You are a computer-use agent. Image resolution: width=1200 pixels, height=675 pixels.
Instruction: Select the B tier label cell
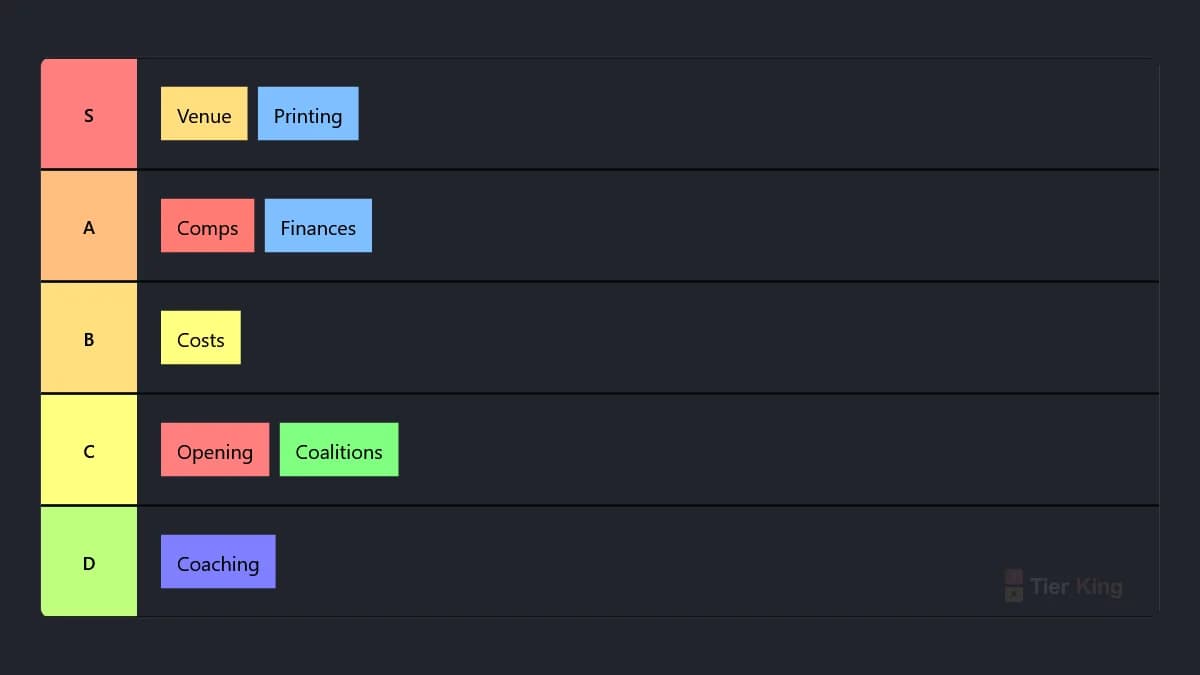pos(89,338)
